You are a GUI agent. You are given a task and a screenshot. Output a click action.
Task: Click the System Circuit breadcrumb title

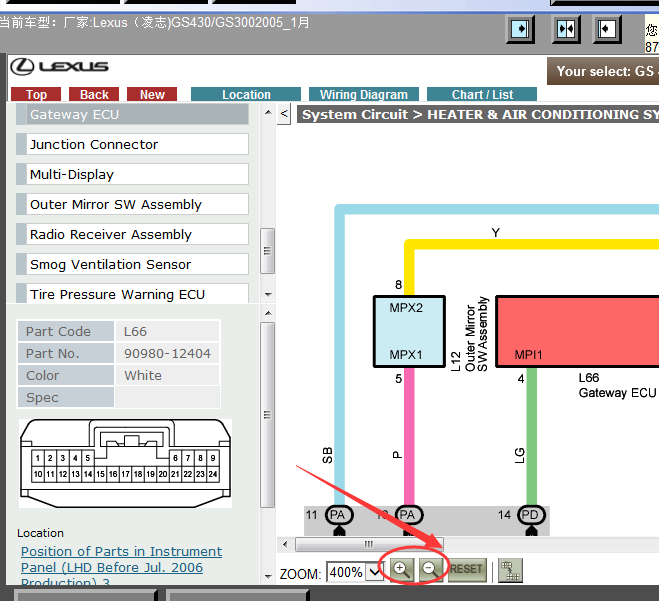pos(478,114)
